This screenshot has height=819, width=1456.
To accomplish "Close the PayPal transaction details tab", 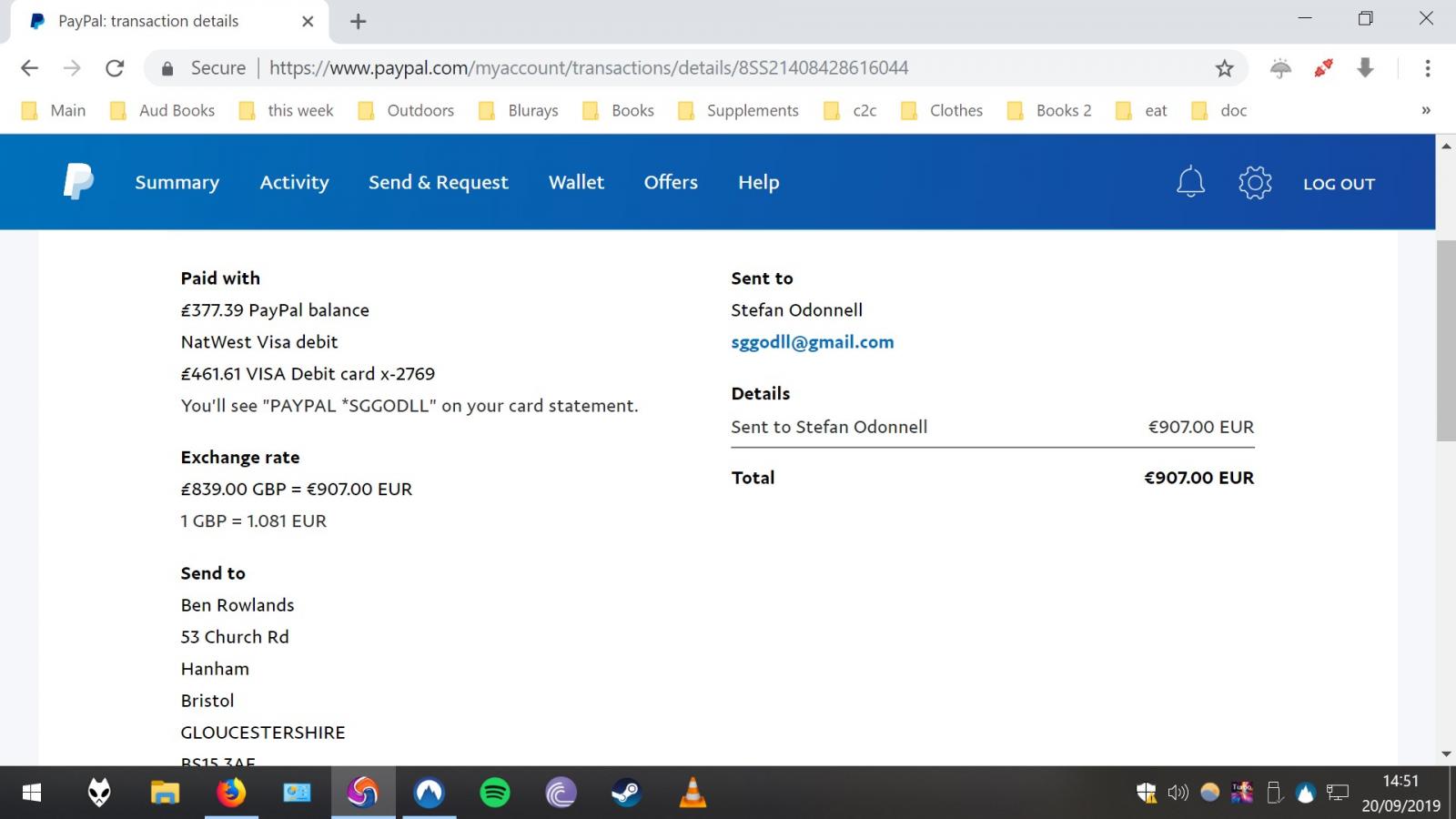I will pos(308,21).
